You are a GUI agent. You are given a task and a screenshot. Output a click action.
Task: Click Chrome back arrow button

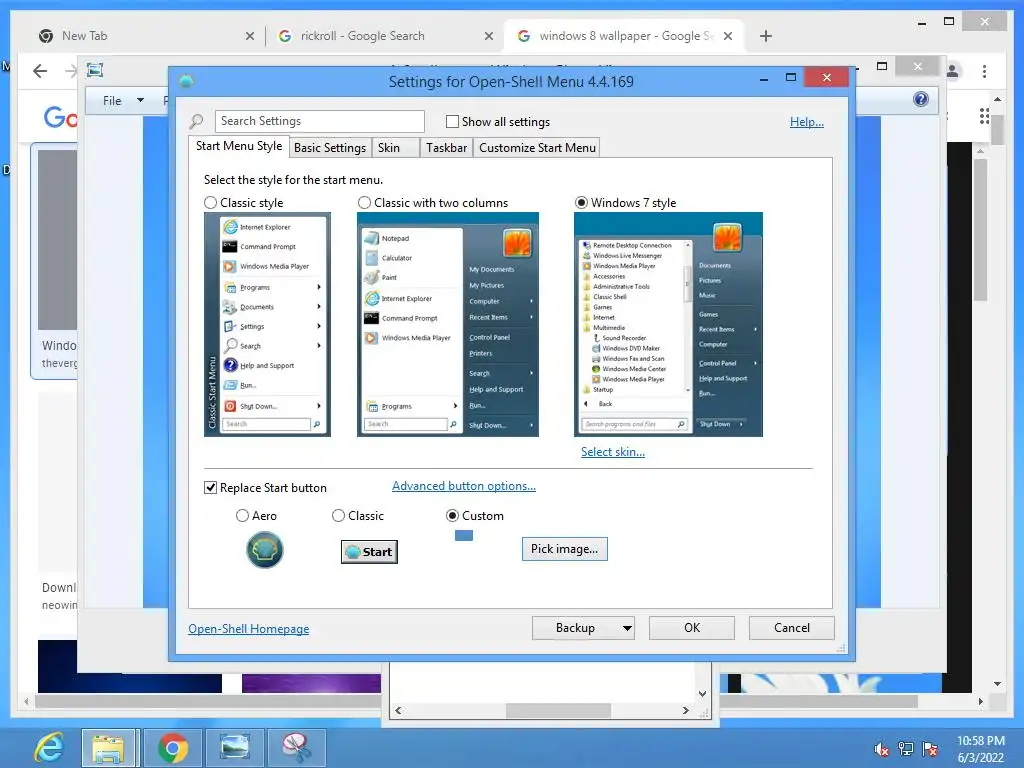tap(40, 71)
